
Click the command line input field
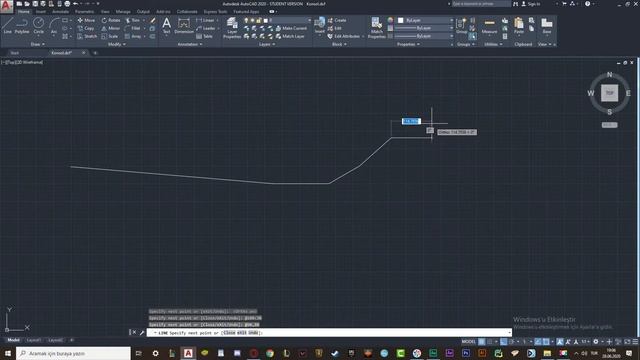point(329,333)
